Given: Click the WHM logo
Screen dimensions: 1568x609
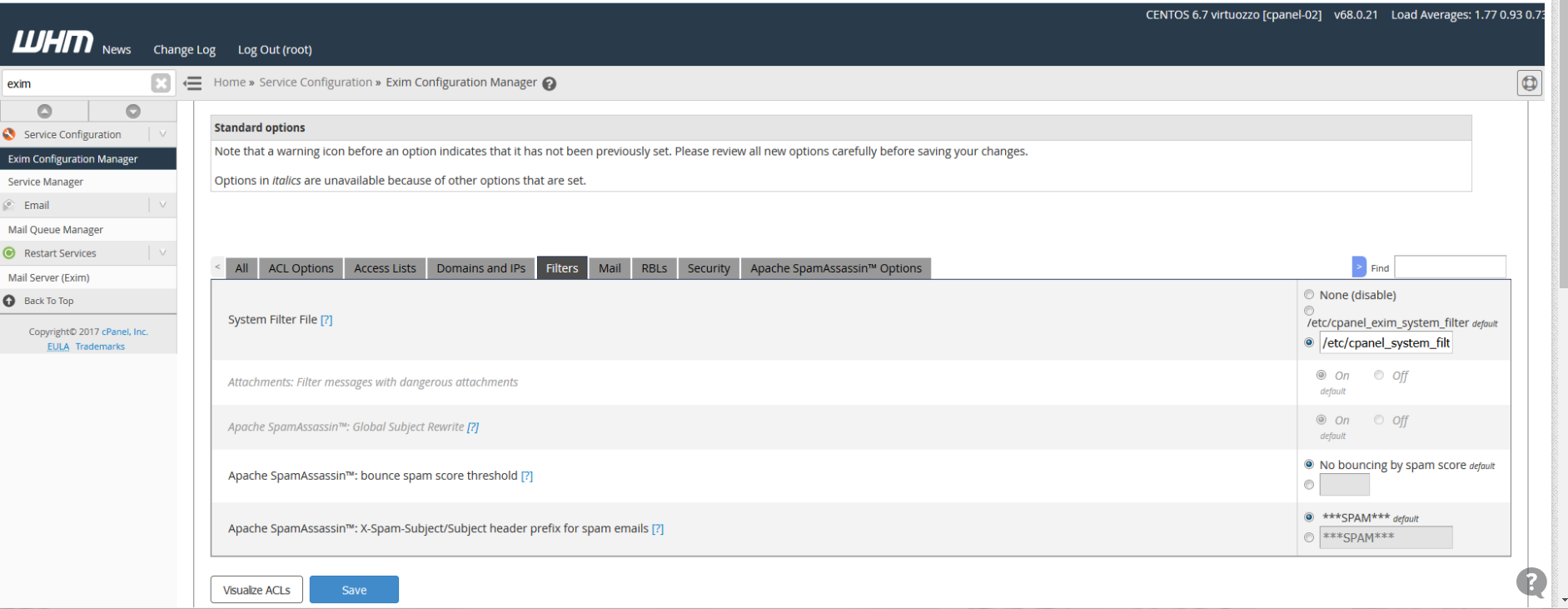Looking at the screenshot, I should click(x=52, y=42).
